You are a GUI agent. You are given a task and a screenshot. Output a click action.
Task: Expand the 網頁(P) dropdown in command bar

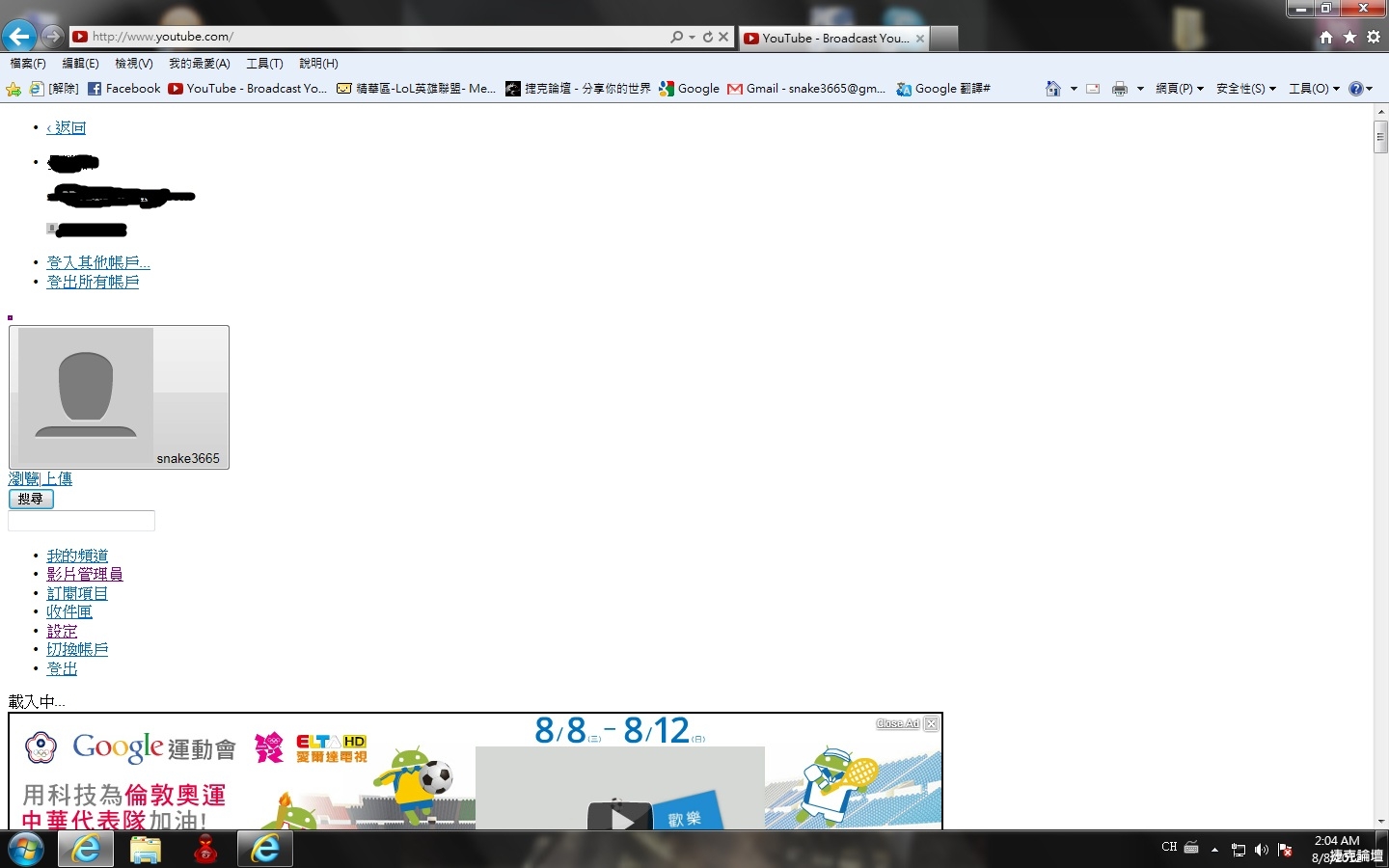click(x=1180, y=89)
